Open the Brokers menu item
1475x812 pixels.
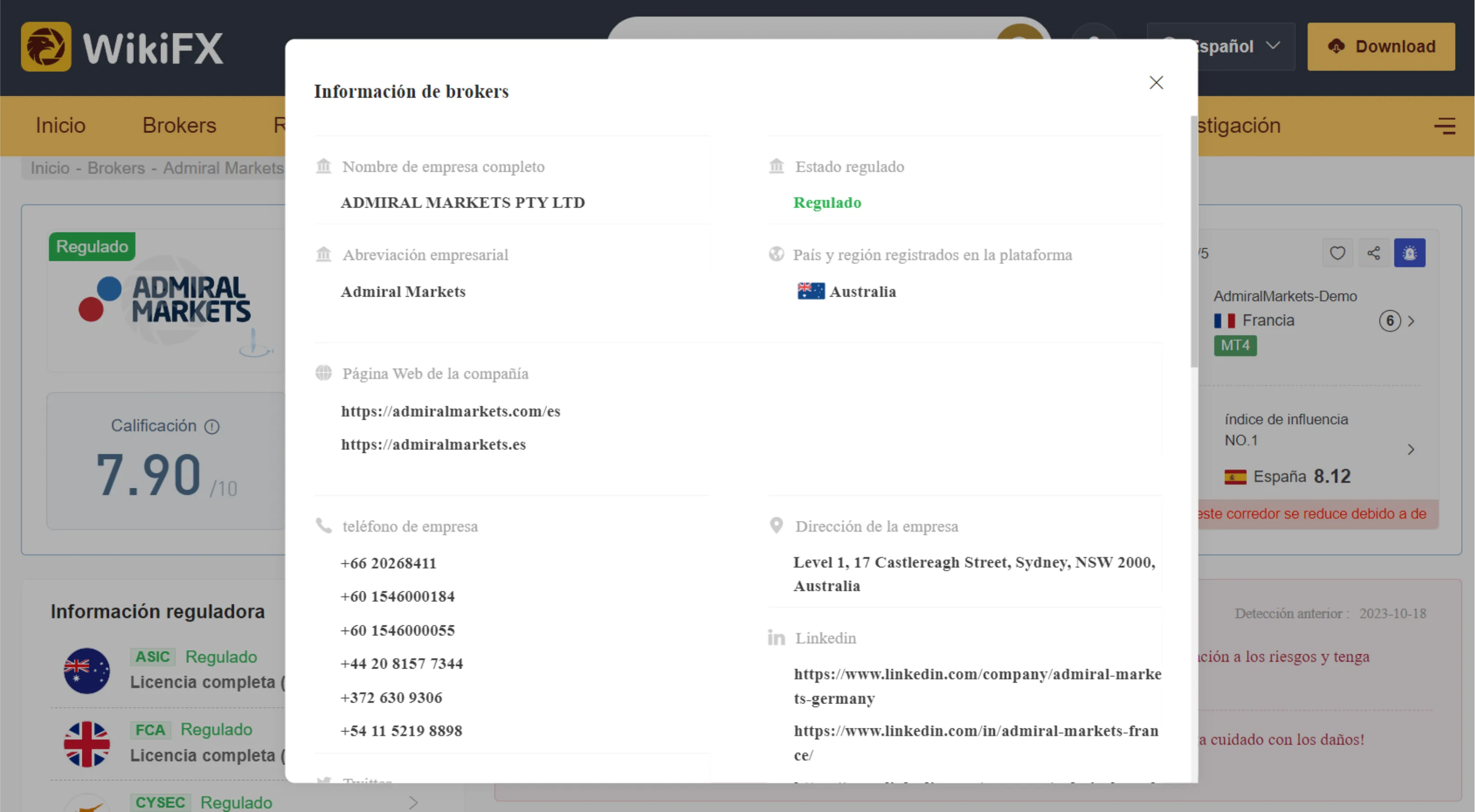(x=179, y=125)
